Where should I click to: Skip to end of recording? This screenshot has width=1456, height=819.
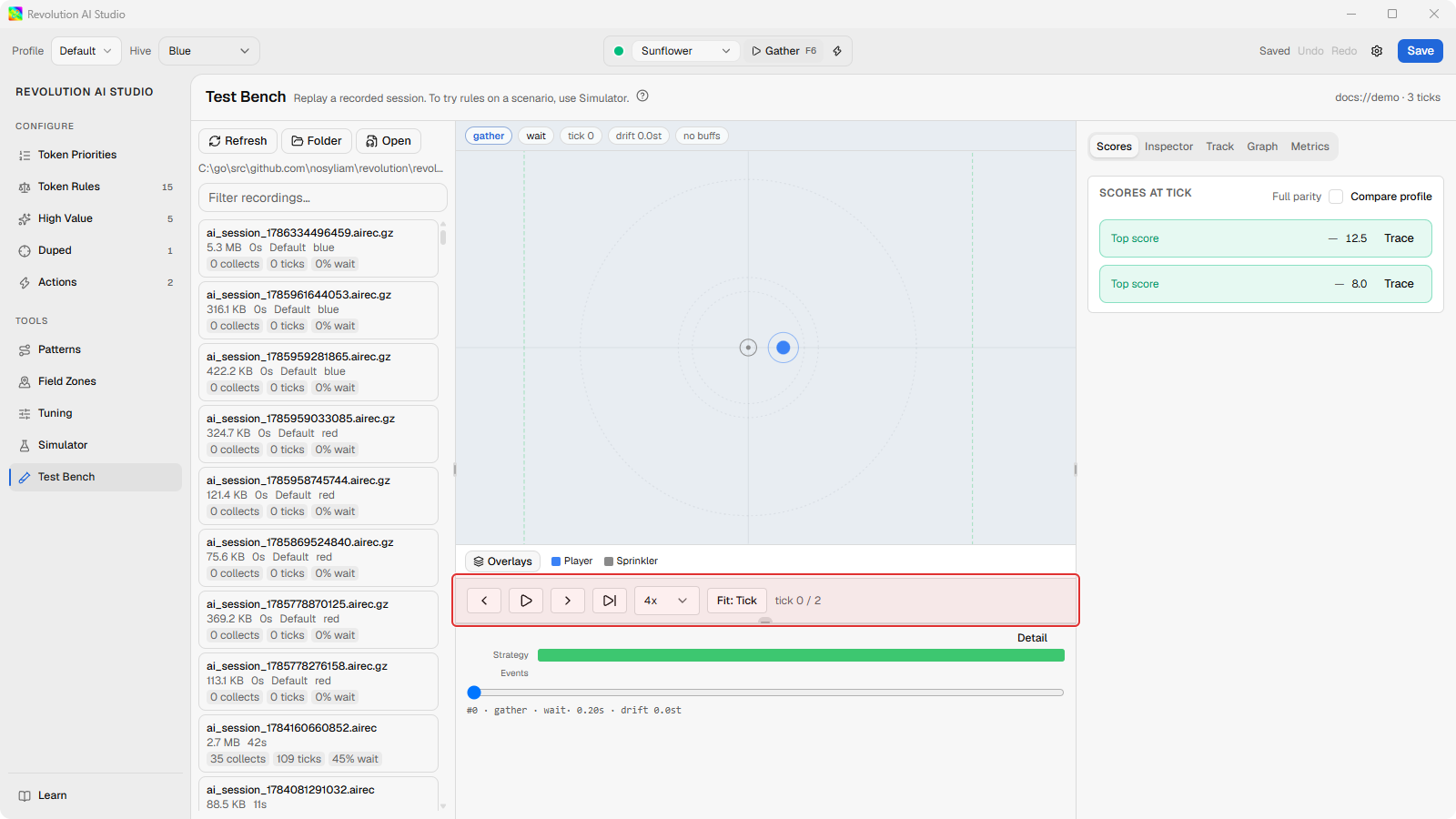(x=610, y=601)
